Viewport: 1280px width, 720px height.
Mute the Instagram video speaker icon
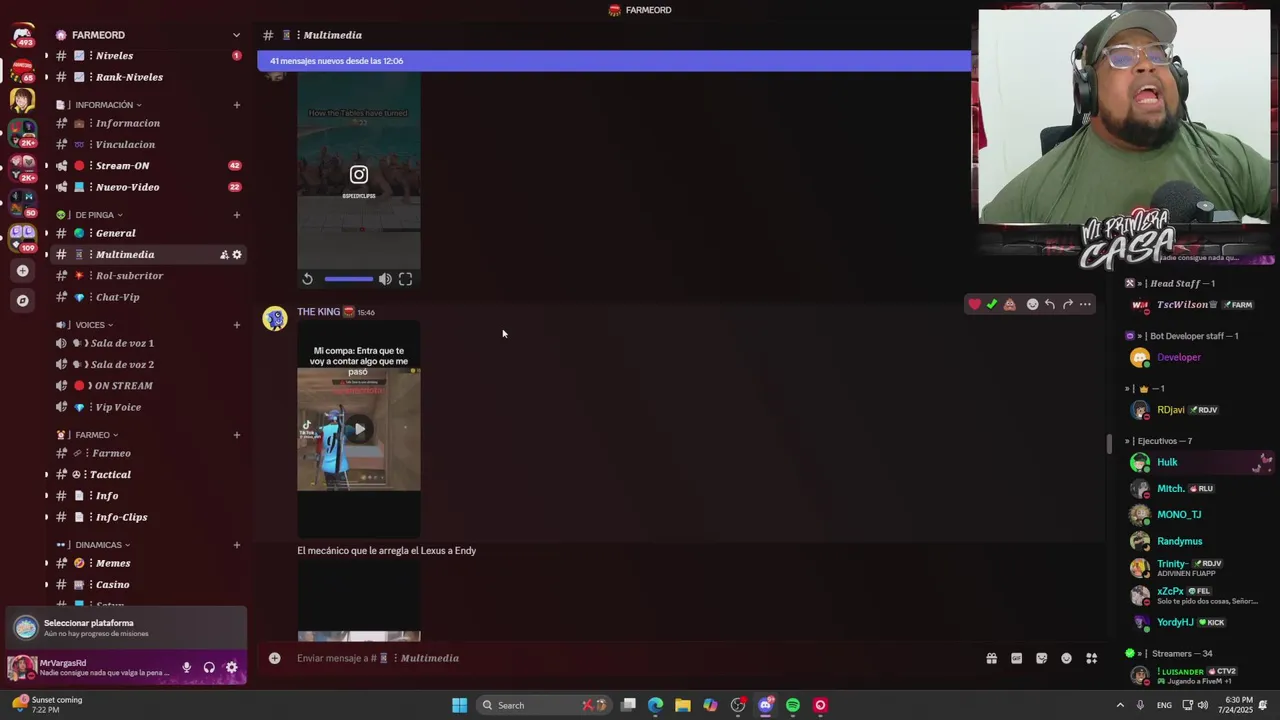click(x=385, y=279)
